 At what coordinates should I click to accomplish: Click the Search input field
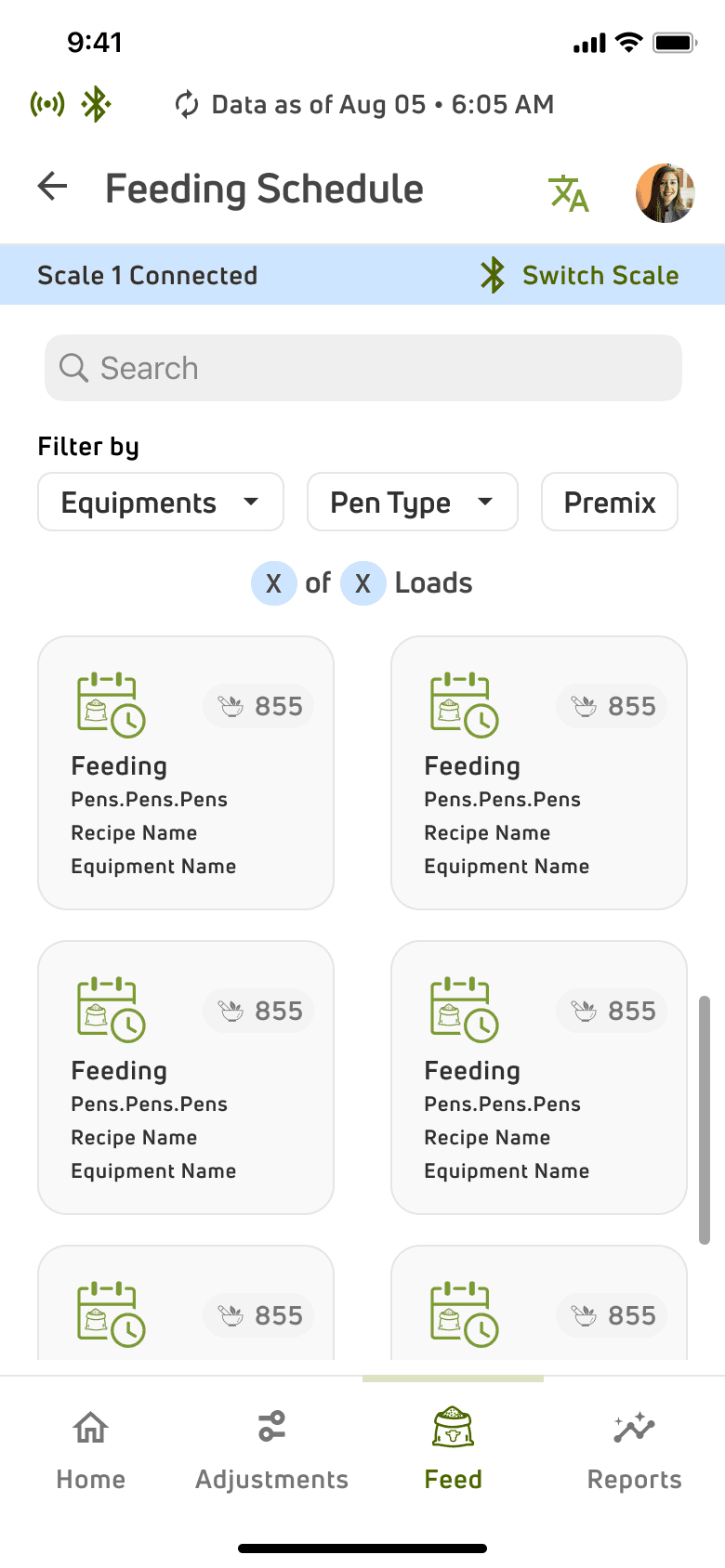(x=372, y=368)
